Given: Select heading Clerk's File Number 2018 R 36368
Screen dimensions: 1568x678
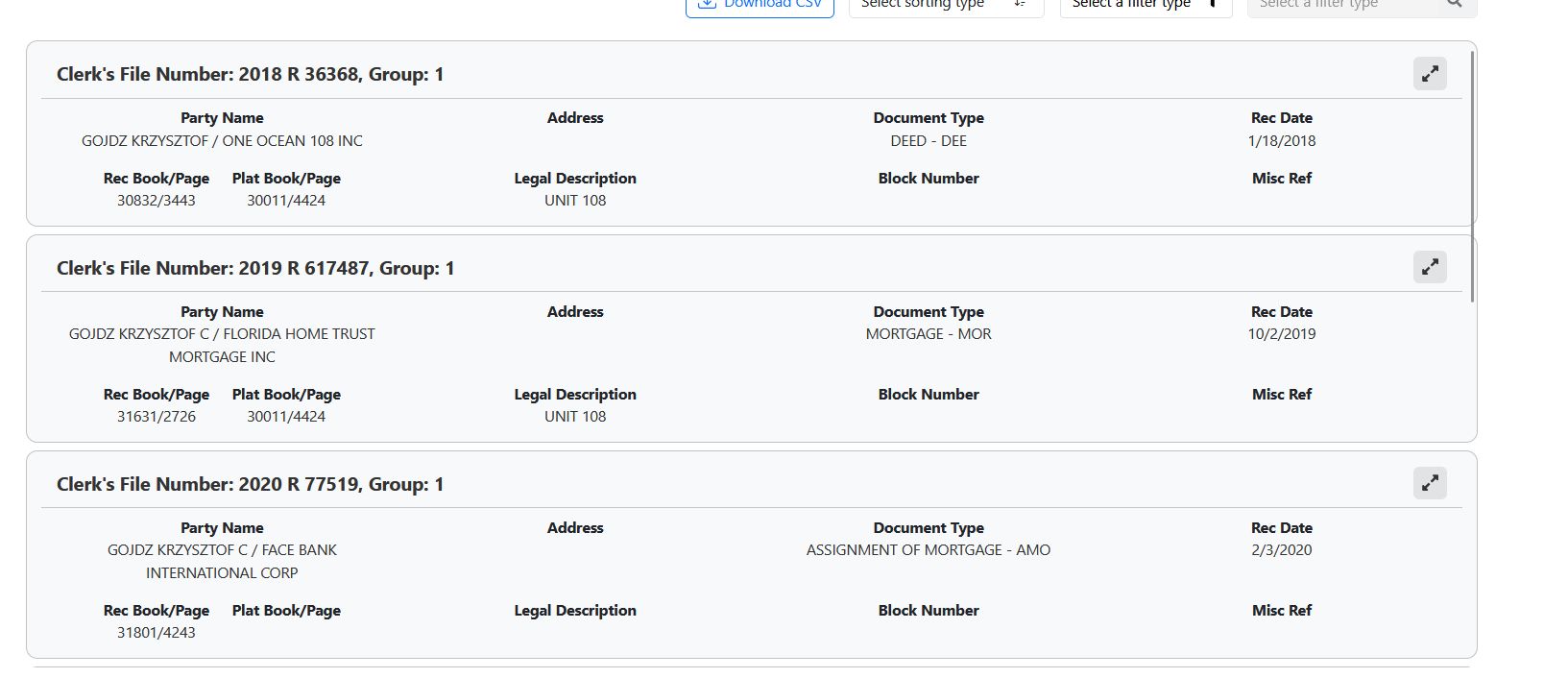Looking at the screenshot, I should tap(250, 74).
